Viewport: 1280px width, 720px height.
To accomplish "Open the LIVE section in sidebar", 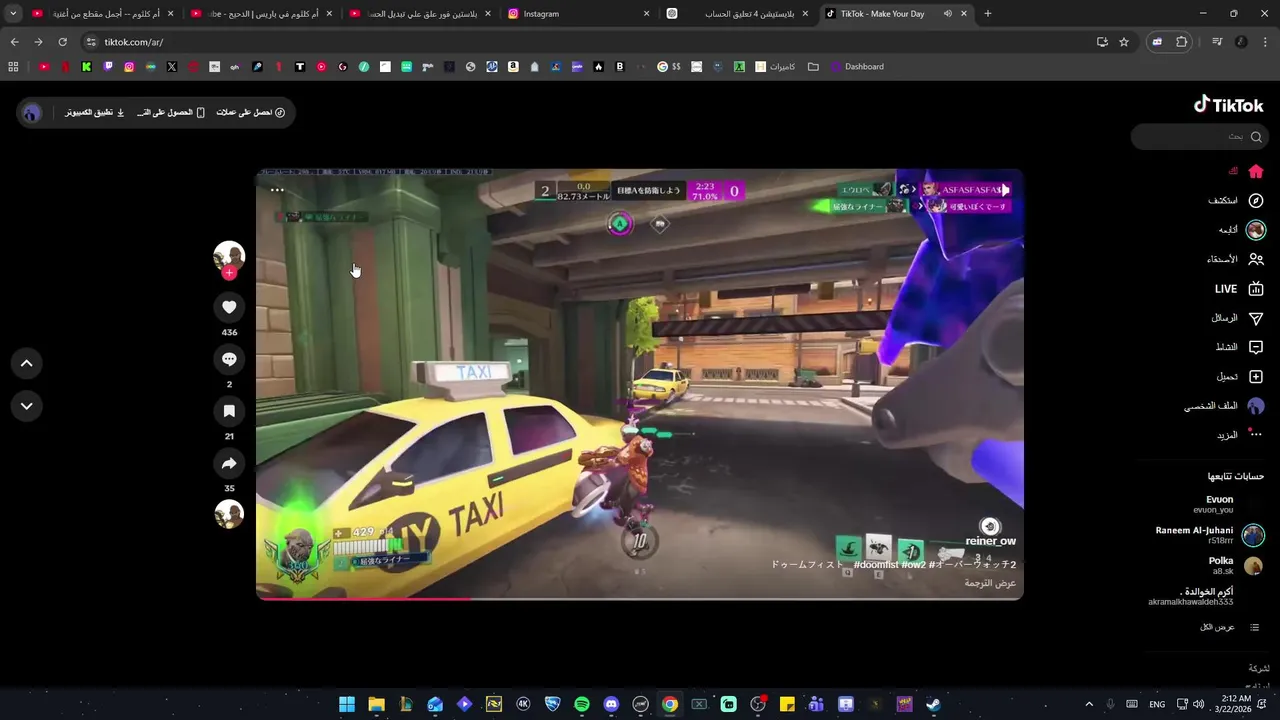I will point(1239,289).
